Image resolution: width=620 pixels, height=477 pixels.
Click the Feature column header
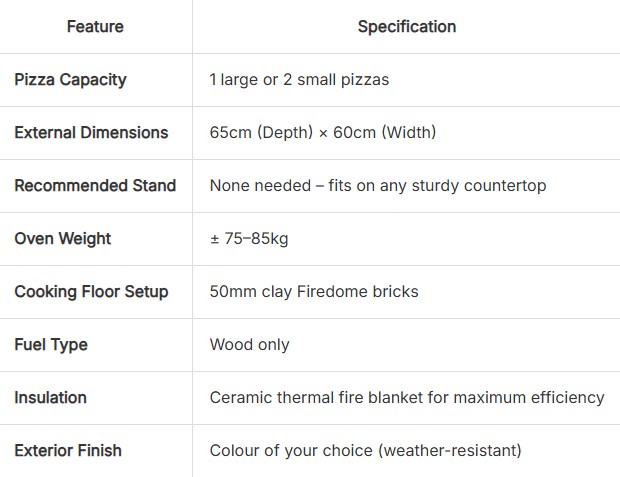[95, 27]
